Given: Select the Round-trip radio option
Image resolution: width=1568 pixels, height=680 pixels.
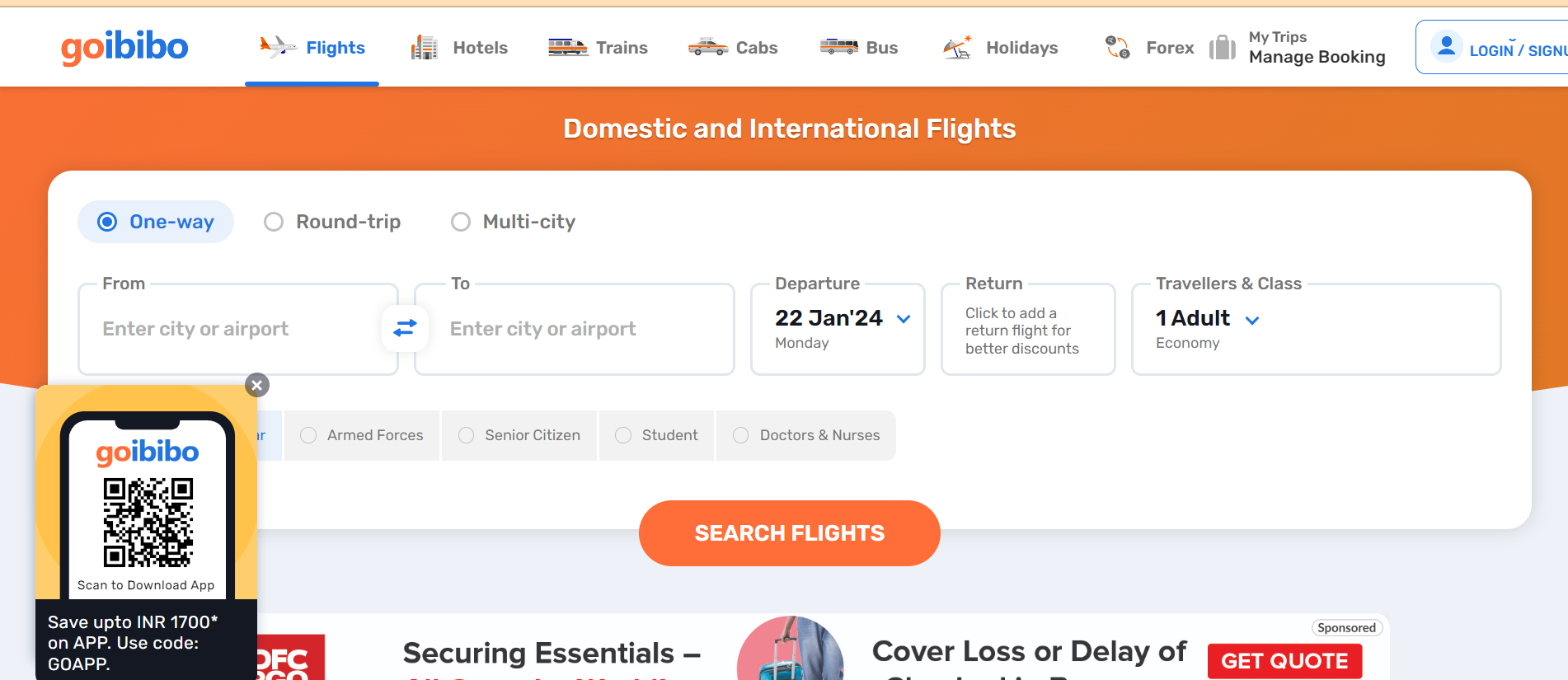Looking at the screenshot, I should pyautogui.click(x=332, y=222).
